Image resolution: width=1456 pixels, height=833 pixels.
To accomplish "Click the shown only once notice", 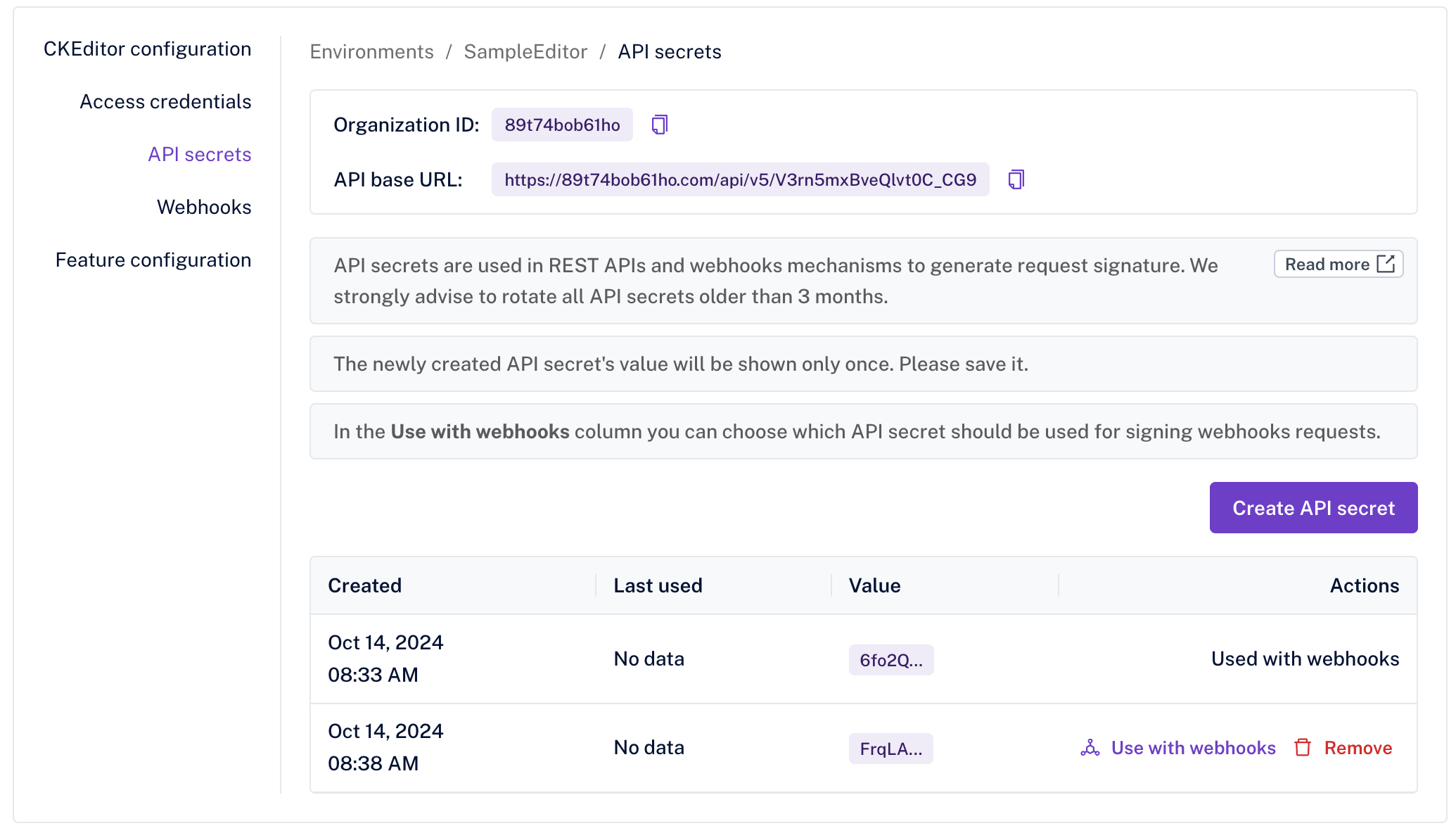I will pos(863,364).
